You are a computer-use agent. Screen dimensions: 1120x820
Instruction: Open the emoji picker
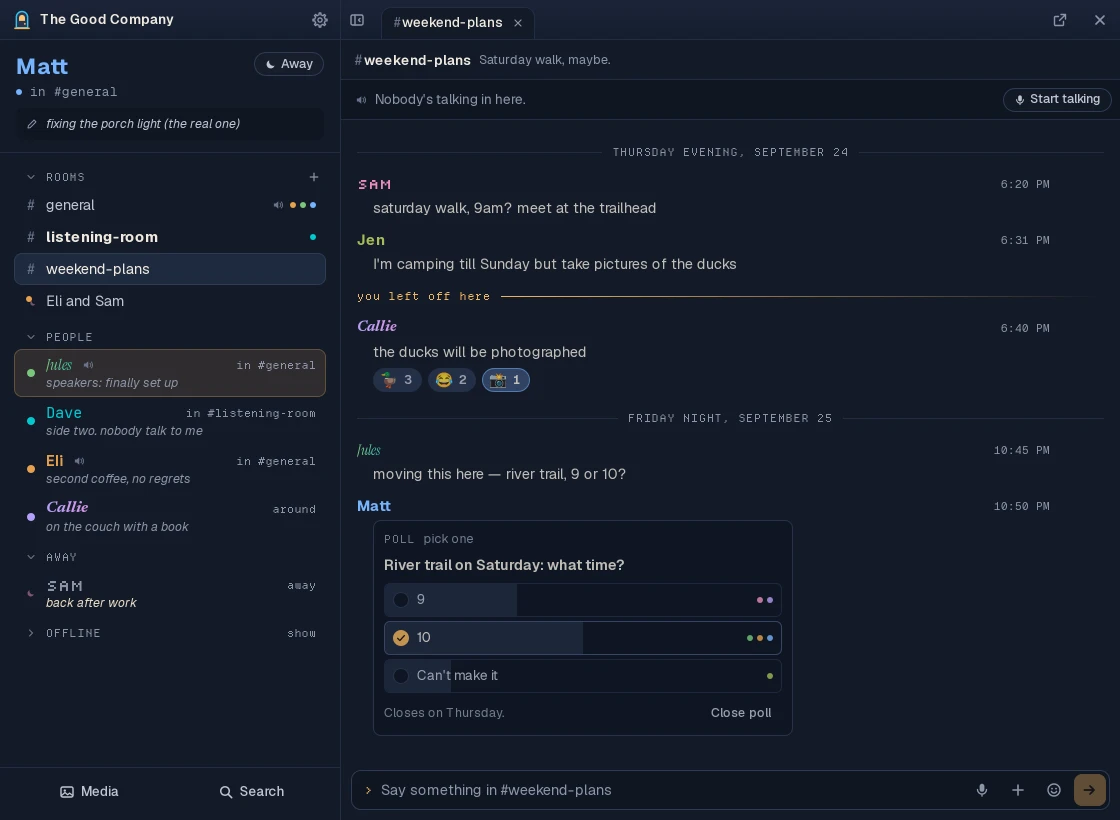1054,790
